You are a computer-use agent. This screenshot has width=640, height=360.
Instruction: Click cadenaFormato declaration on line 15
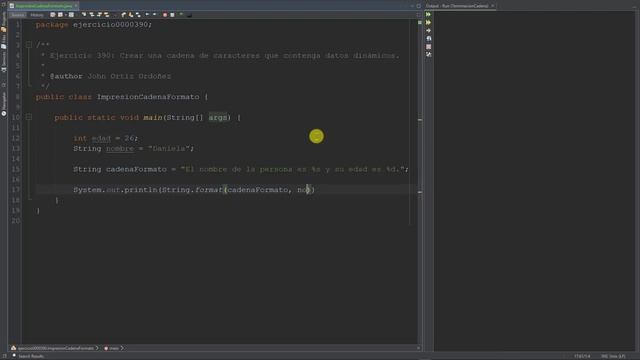click(x=136, y=169)
